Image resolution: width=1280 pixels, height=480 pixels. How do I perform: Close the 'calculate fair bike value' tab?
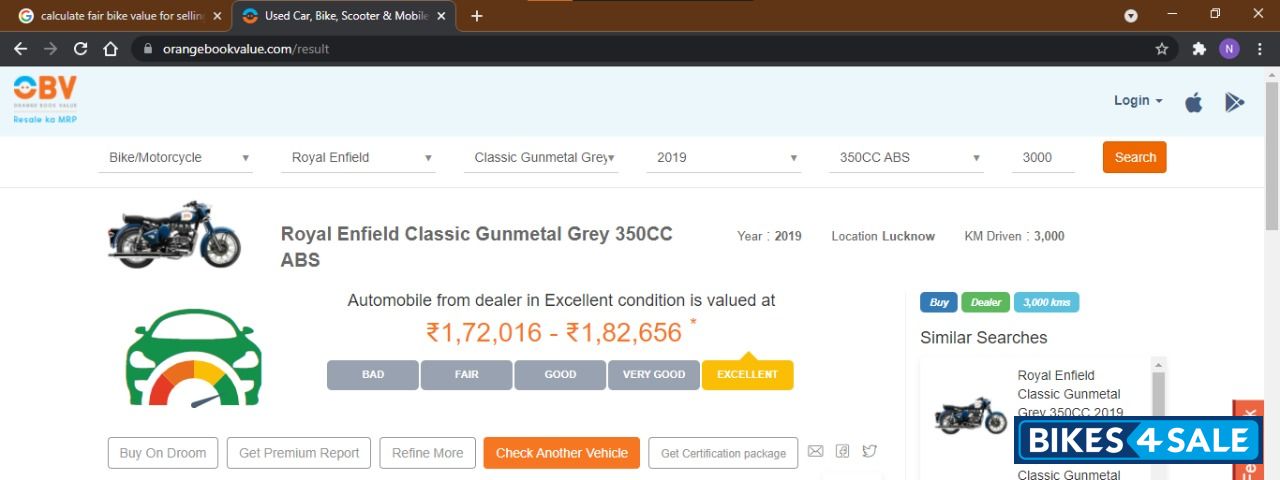(x=217, y=16)
